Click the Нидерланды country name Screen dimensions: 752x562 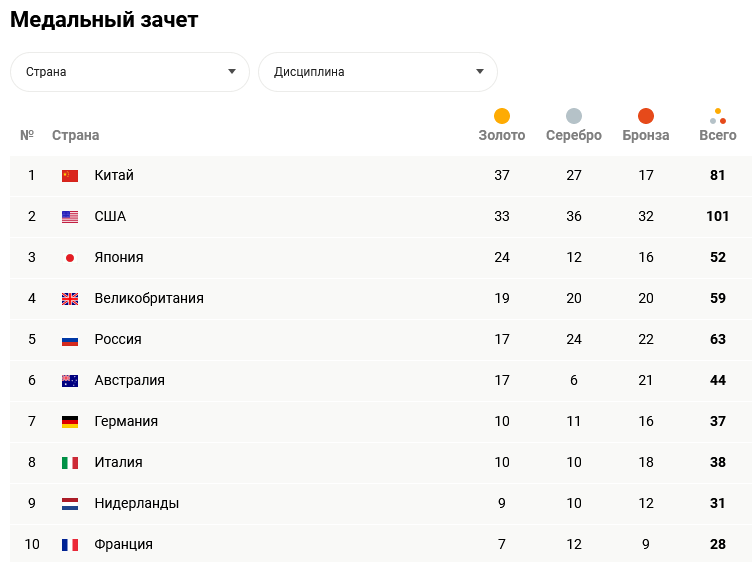(x=137, y=504)
